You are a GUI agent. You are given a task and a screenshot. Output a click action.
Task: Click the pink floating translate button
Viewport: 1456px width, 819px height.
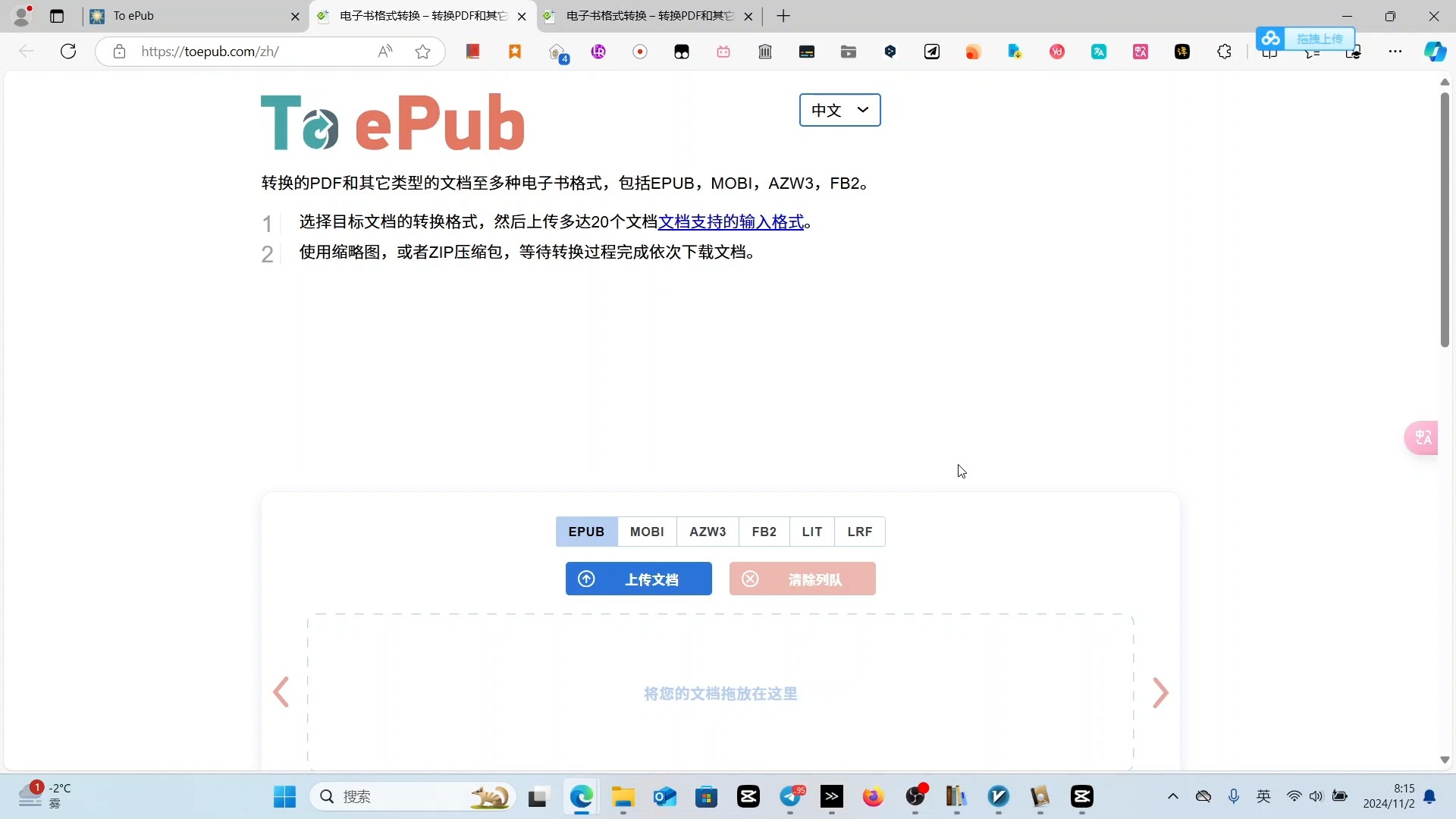point(1423,438)
